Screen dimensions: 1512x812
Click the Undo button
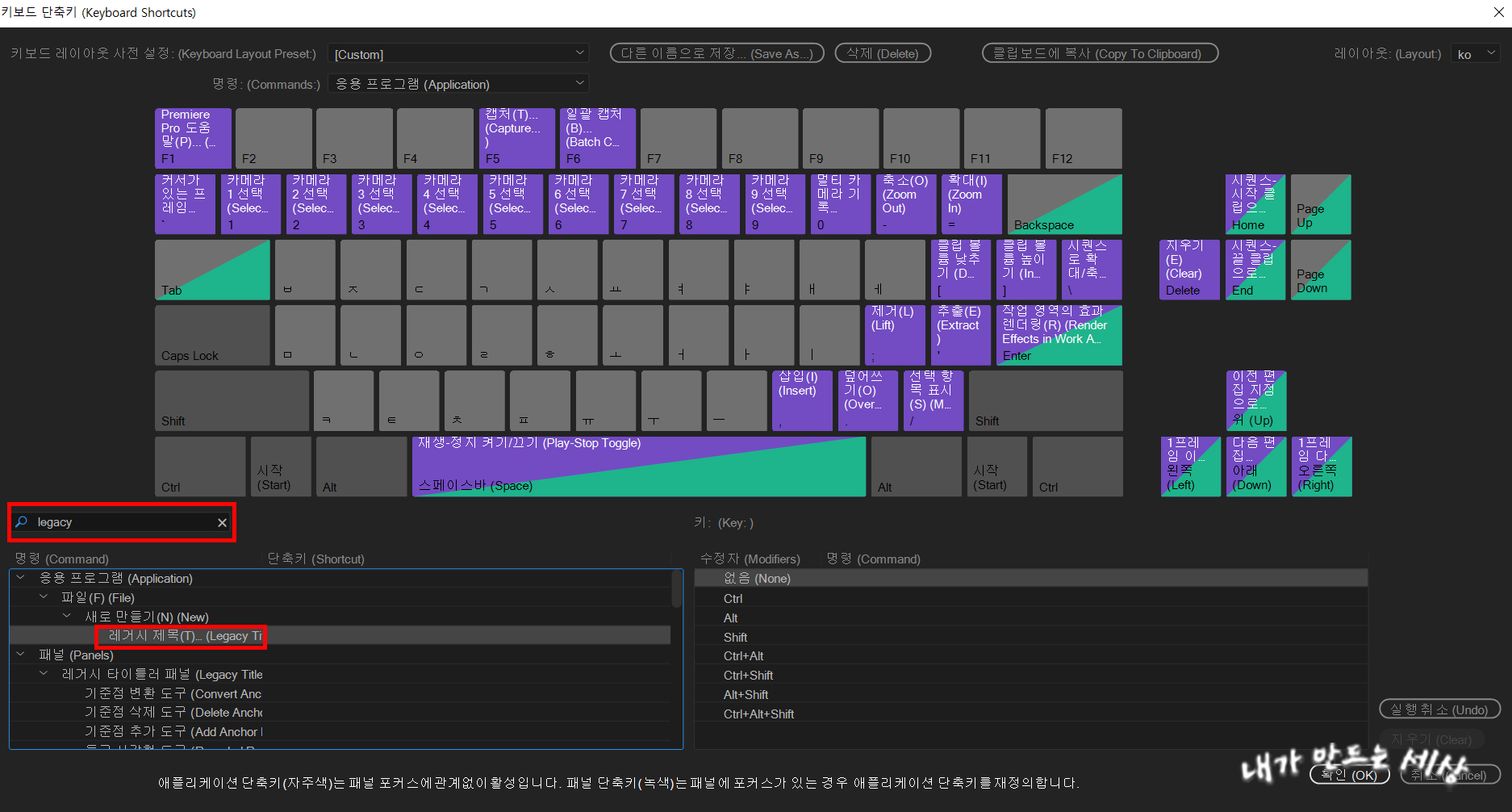tap(1439, 709)
